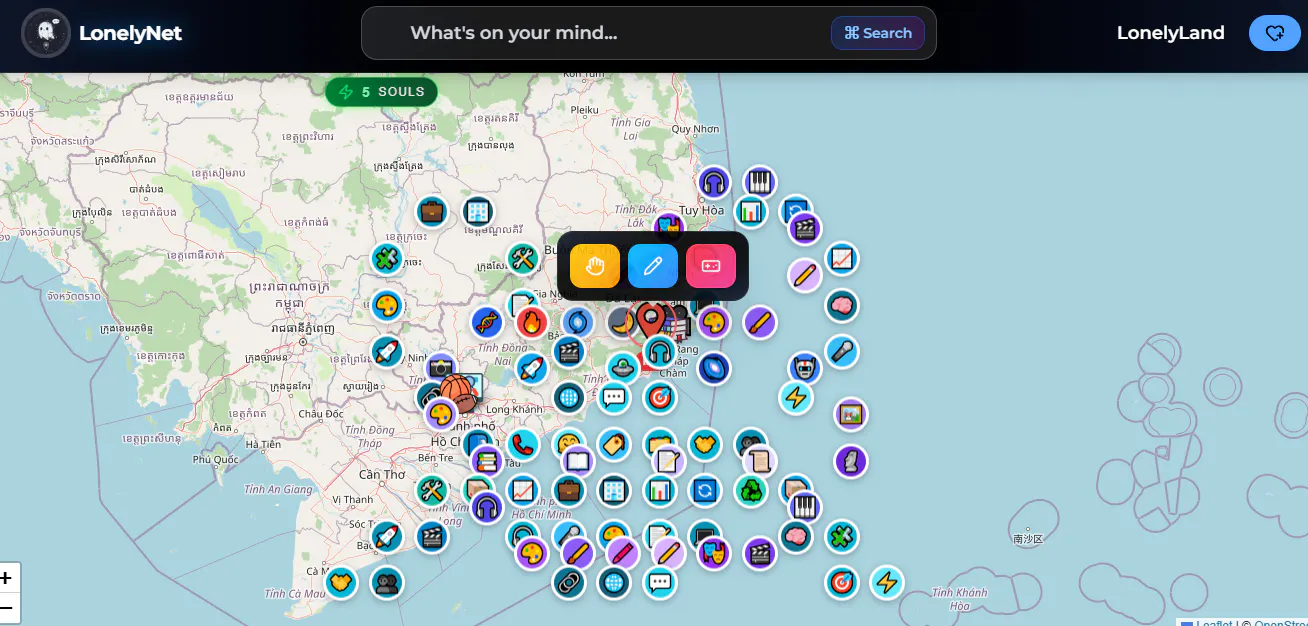Viewport: 1308px width, 626px height.
Task: Select the fire flame map marker
Action: [532, 322]
